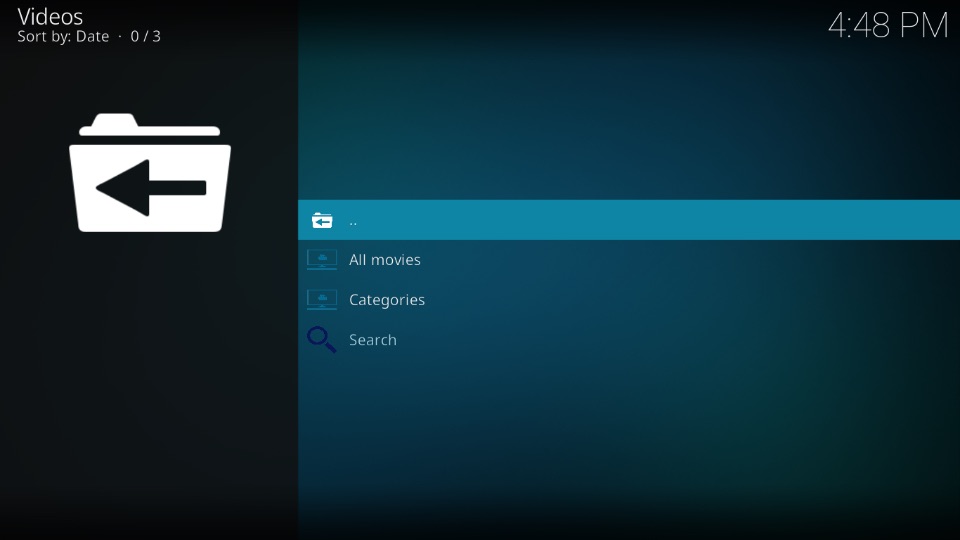Screen dimensions: 960x540
Task: Click the "Sort by: Date" label
Action: click(x=63, y=37)
